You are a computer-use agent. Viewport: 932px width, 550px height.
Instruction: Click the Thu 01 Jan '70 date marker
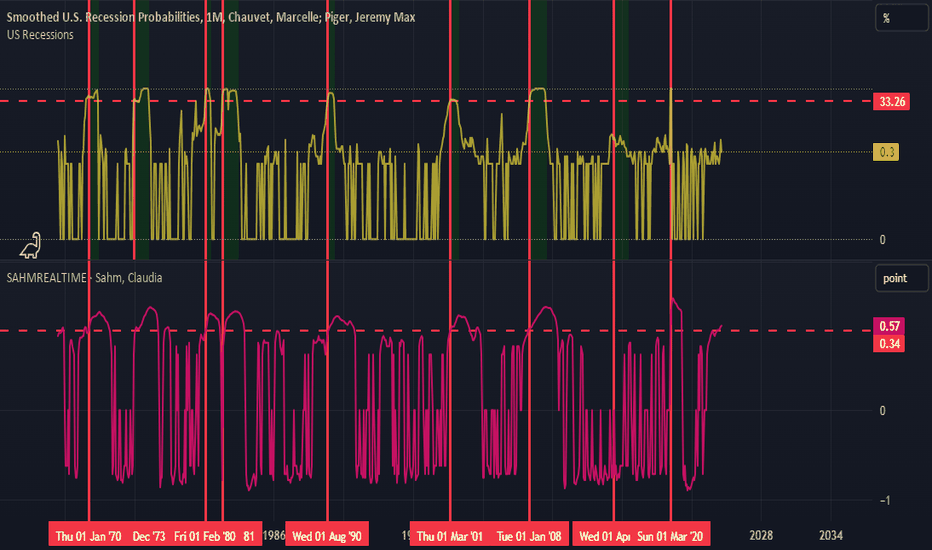88,536
